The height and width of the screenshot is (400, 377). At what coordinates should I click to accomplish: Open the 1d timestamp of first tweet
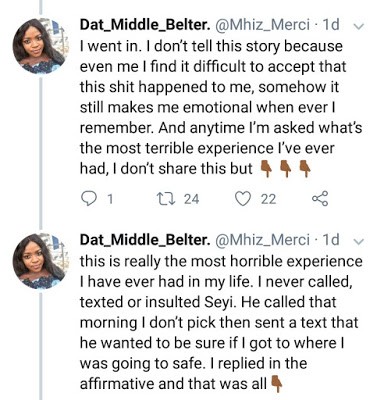click(x=331, y=25)
